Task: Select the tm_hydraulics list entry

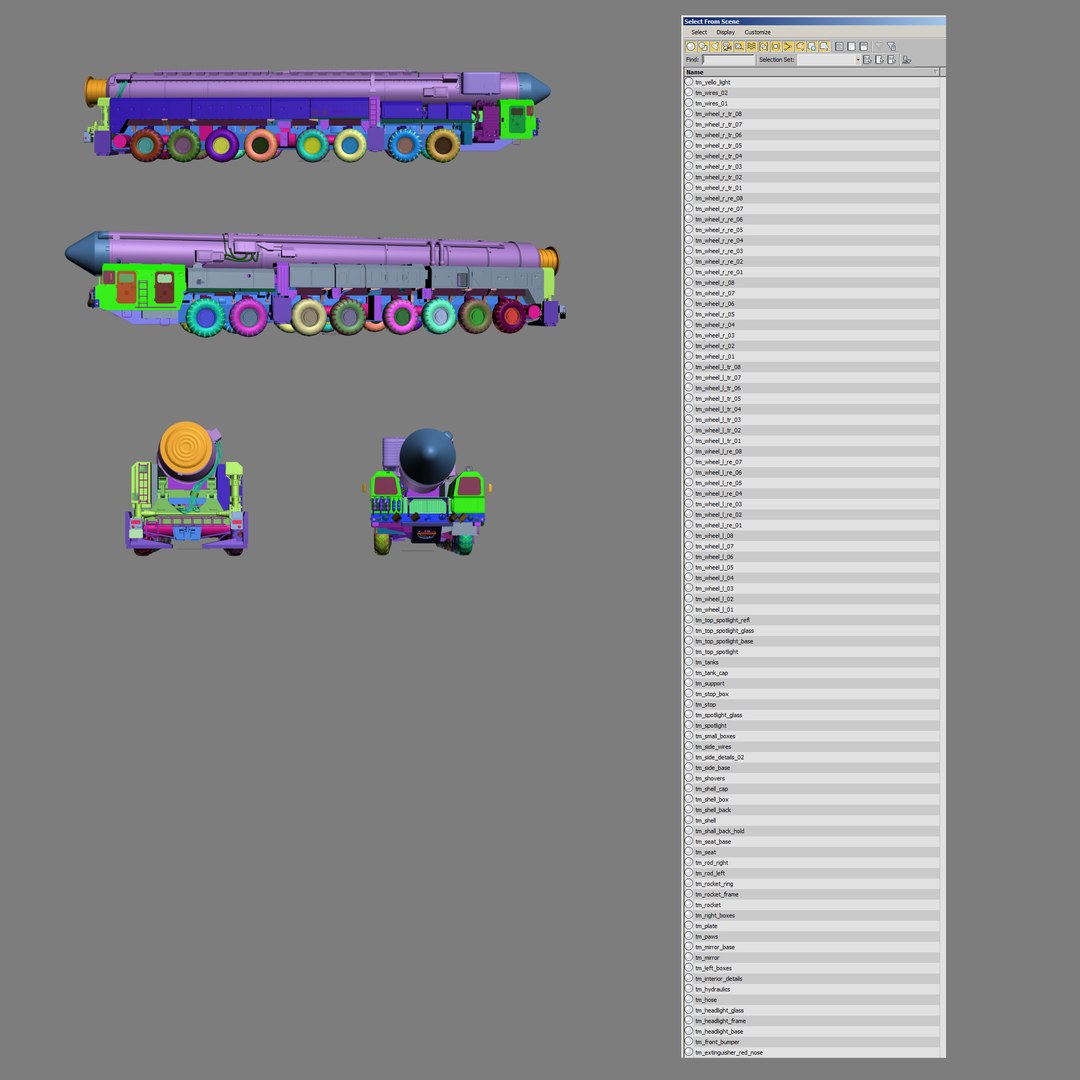Action: point(812,990)
